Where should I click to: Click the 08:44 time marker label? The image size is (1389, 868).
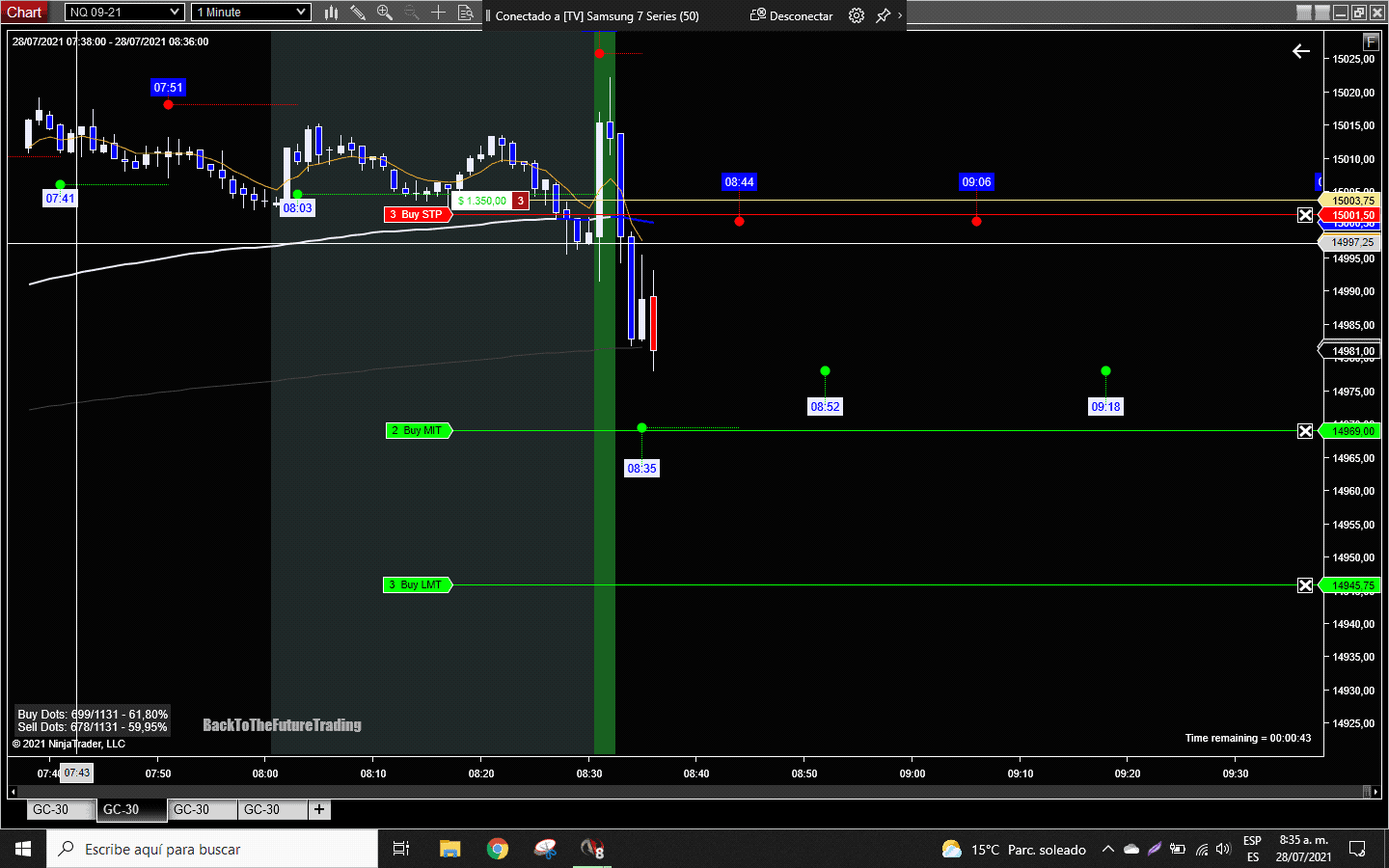point(740,182)
